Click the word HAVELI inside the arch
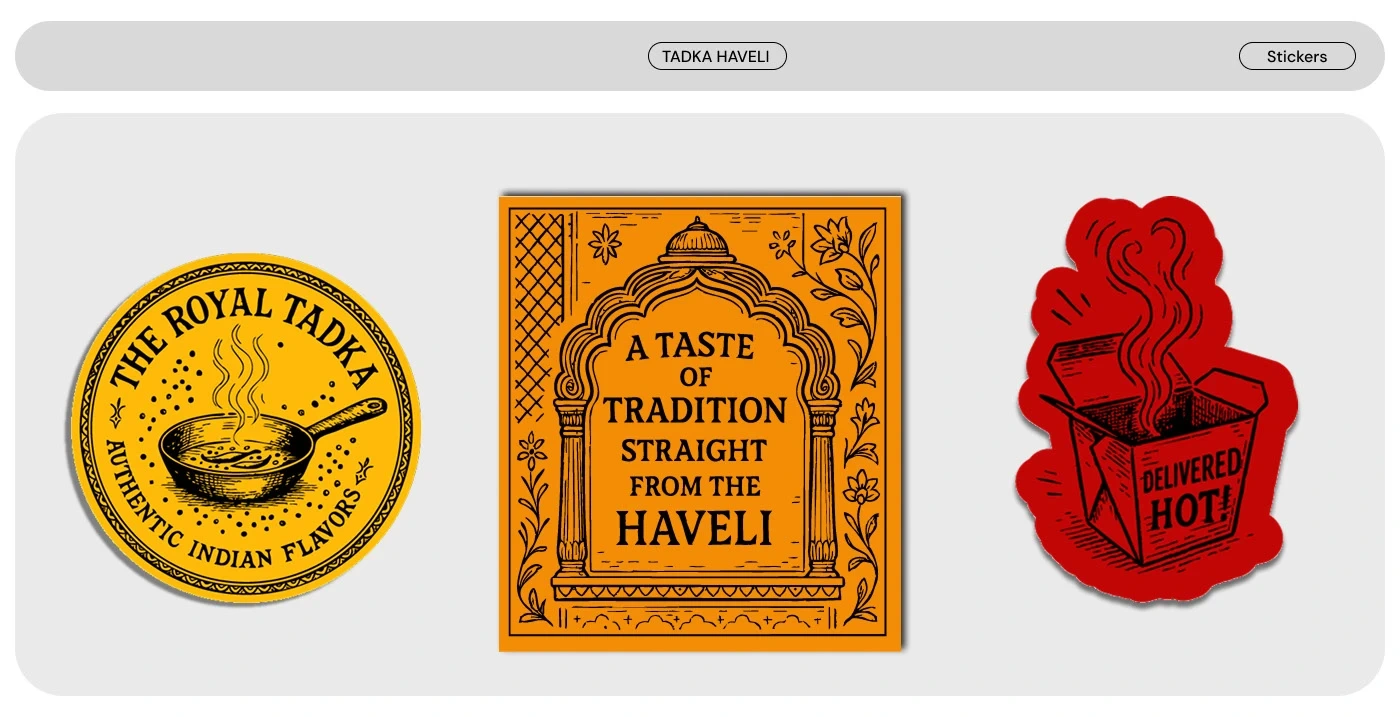Viewport: 1400px width, 717px height. pos(694,527)
